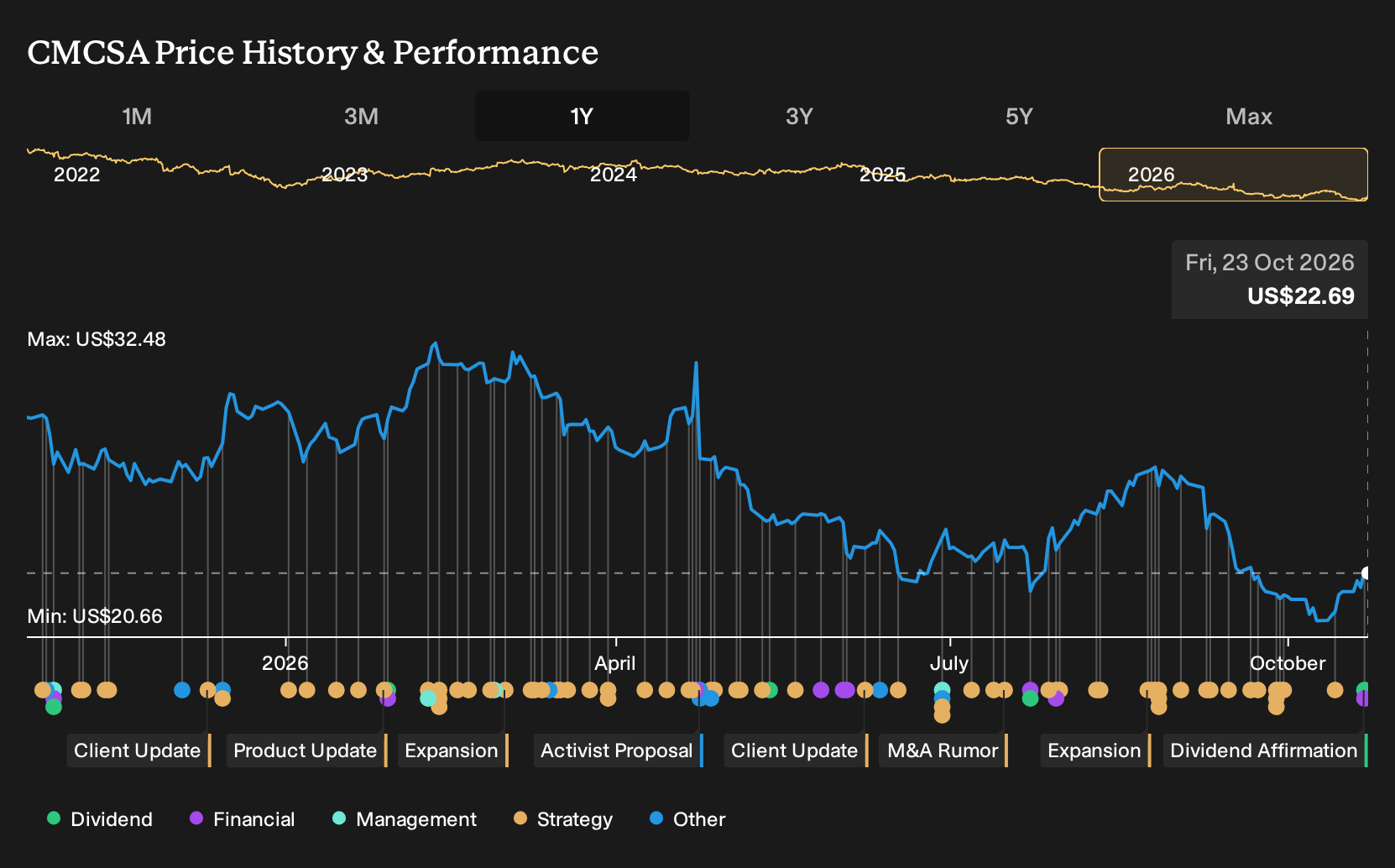
Task: Select the 1M time range tab
Action: [137, 116]
